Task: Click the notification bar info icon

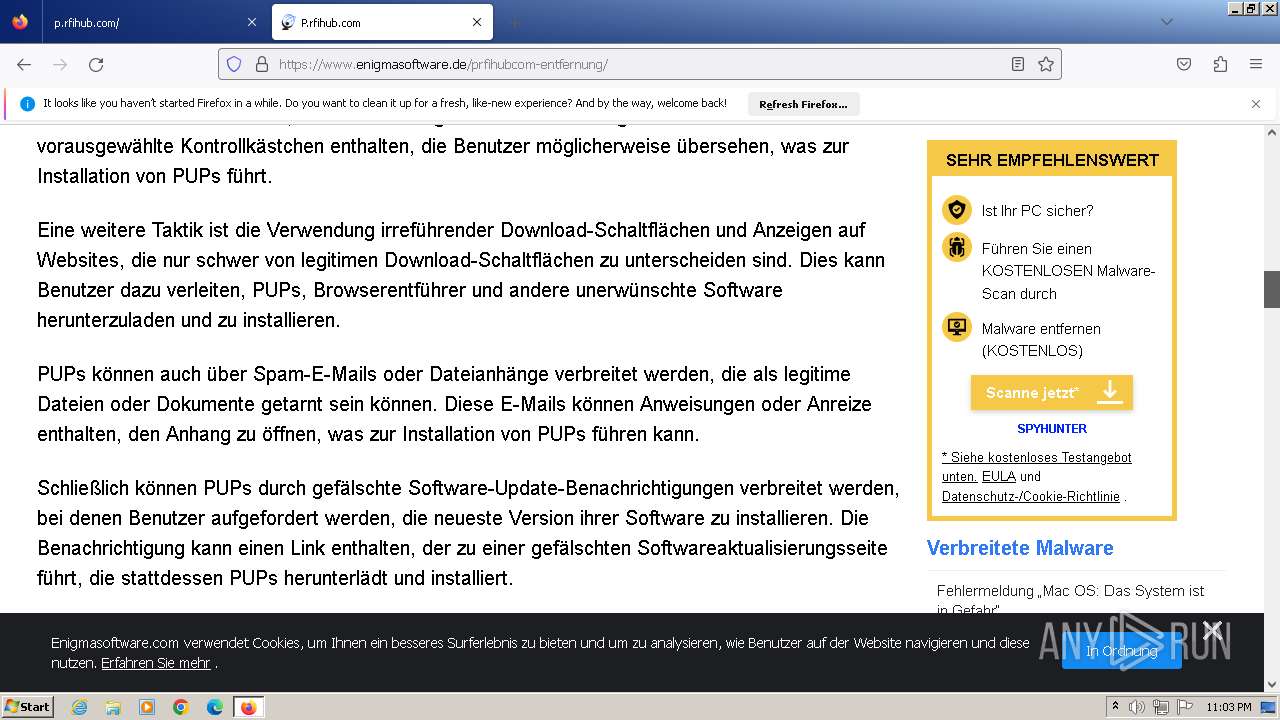Action: (x=27, y=104)
